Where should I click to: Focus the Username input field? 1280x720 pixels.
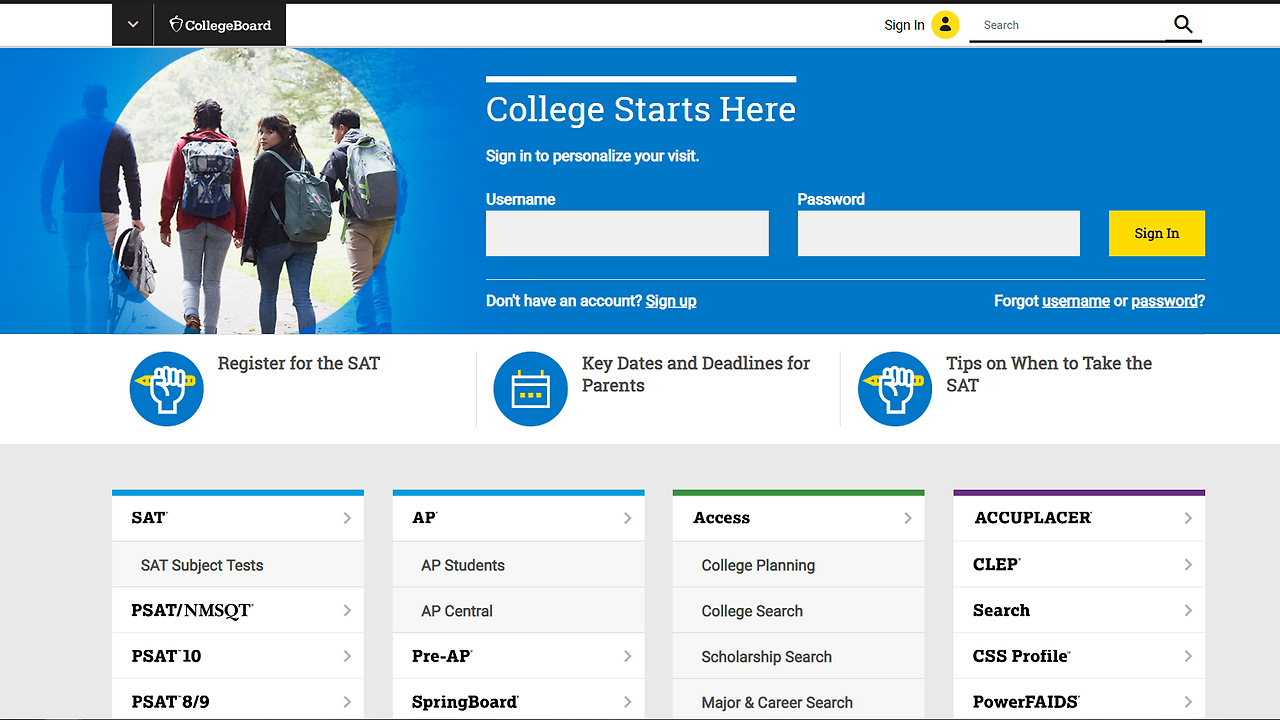(627, 233)
